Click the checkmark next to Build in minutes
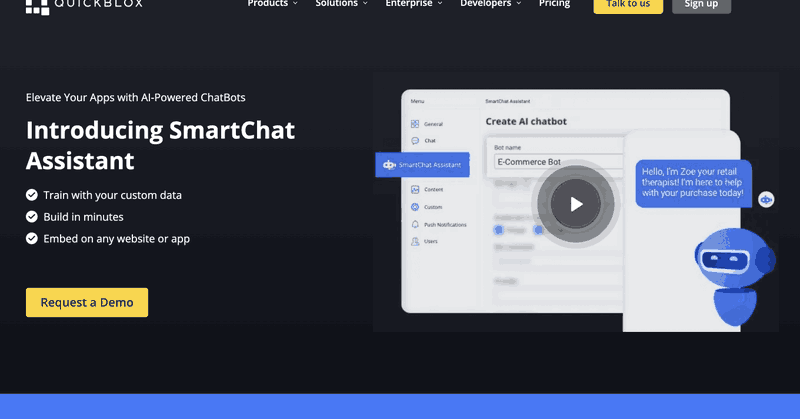This screenshot has width=800, height=419. click(32, 217)
